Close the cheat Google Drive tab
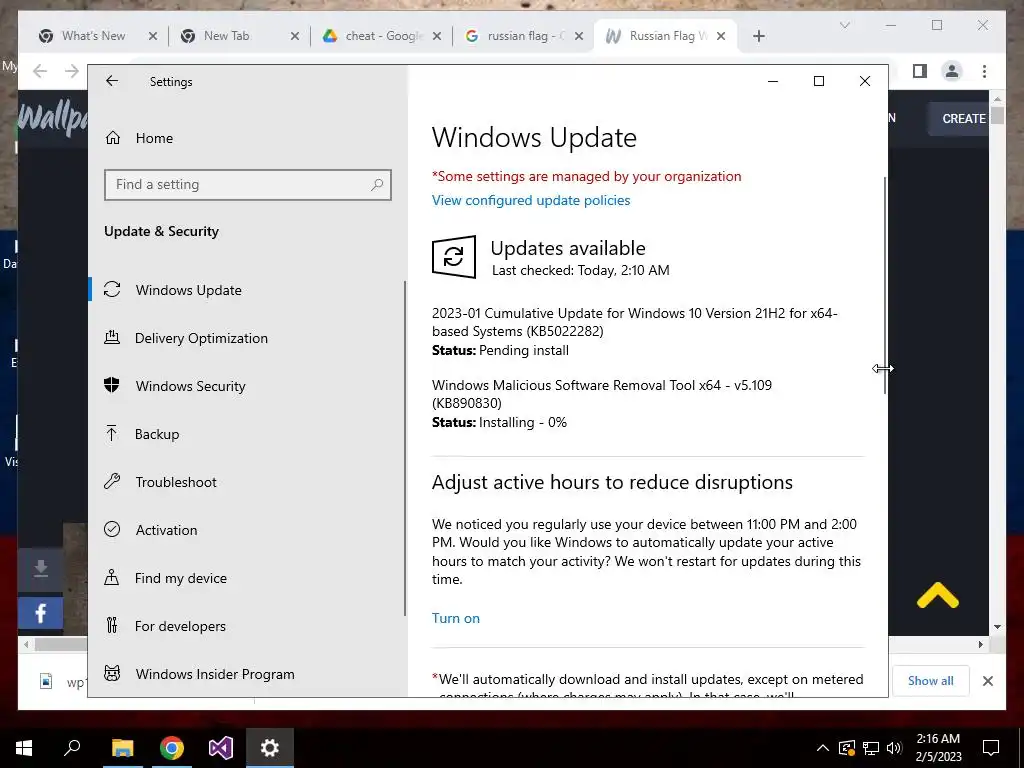The height and width of the screenshot is (768, 1024). [x=437, y=37]
